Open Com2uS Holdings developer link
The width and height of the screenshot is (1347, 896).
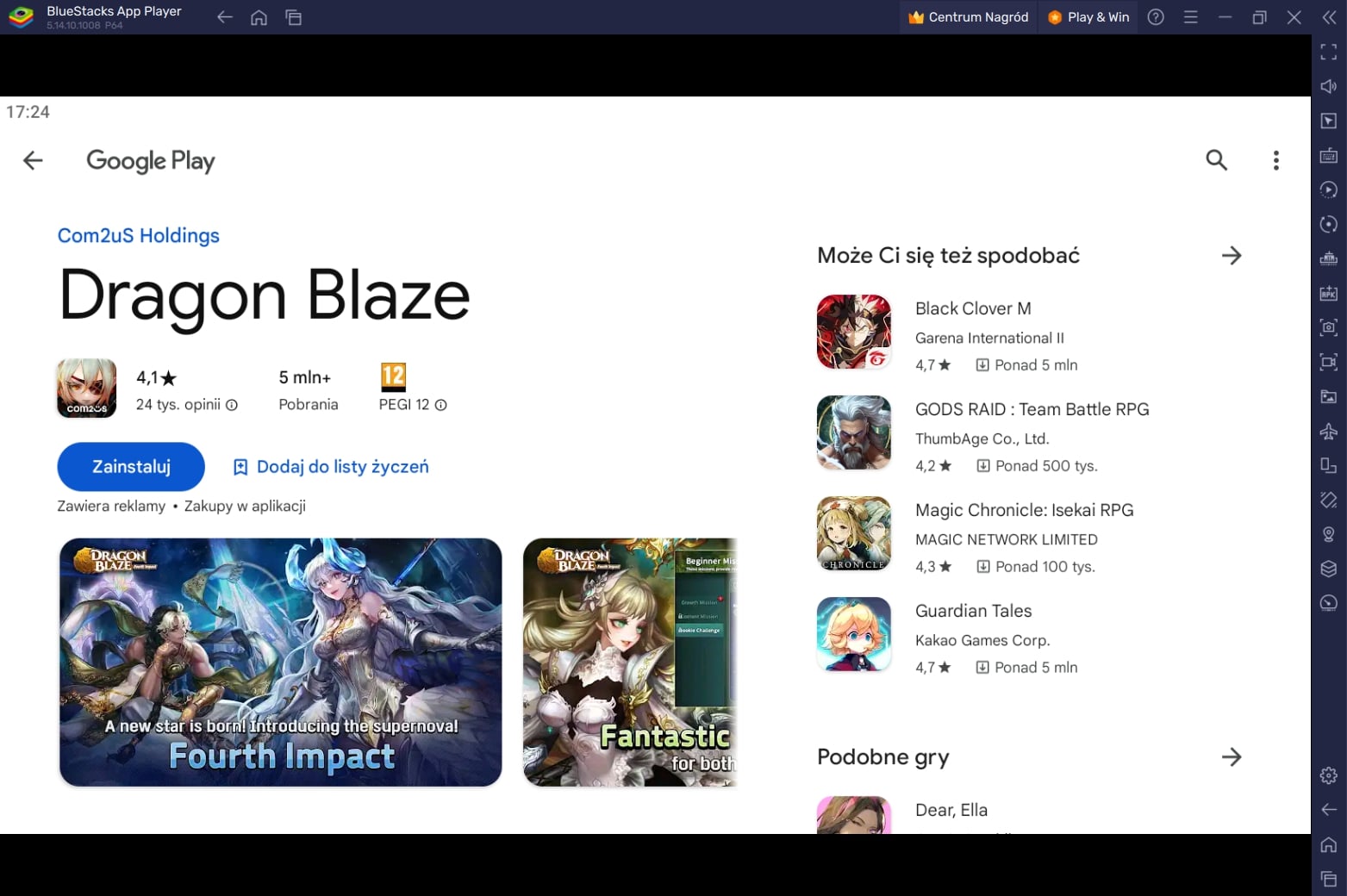139,236
